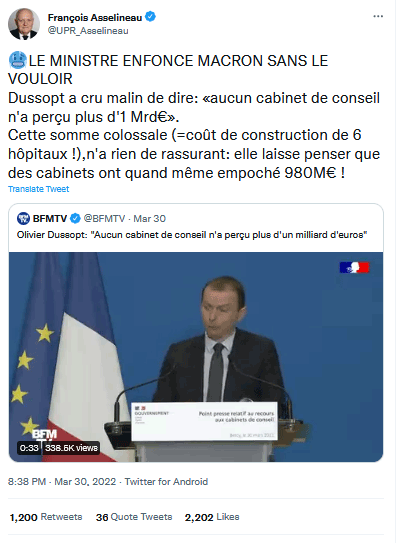402x543 pixels.
Task: Open François Asselineau's profile picture
Action: tap(24, 24)
